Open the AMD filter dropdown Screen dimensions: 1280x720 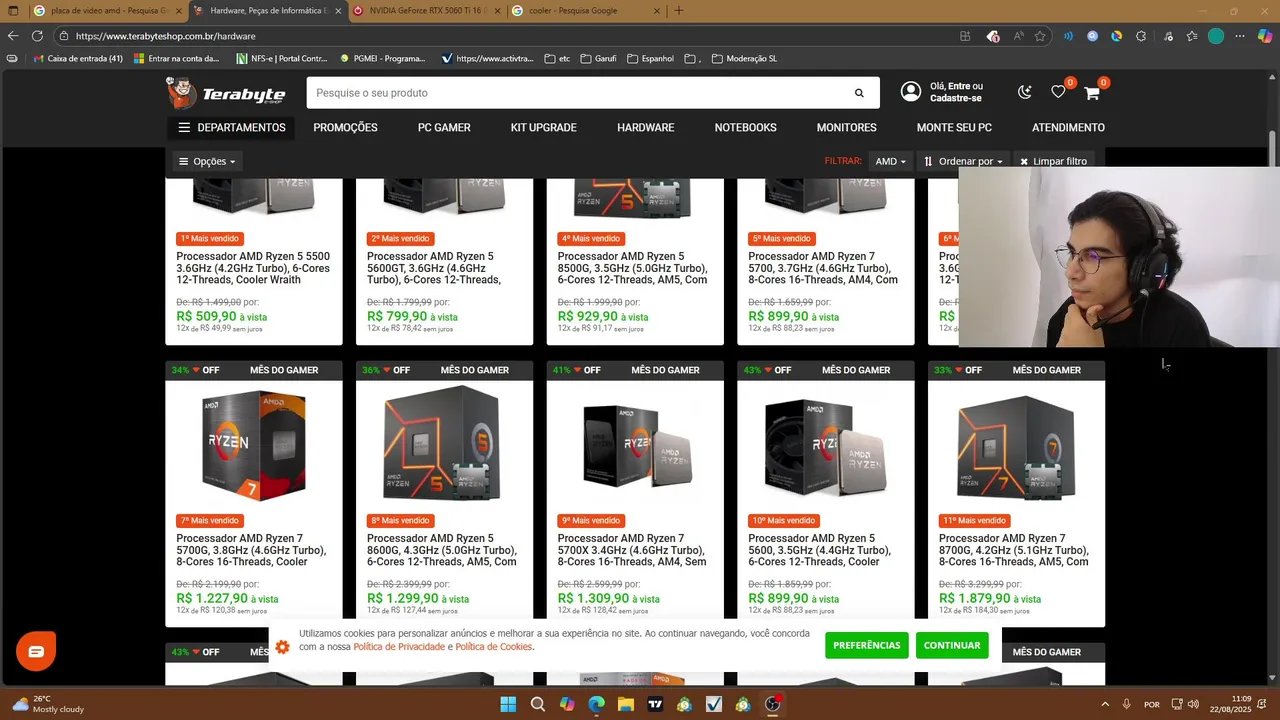click(890, 161)
